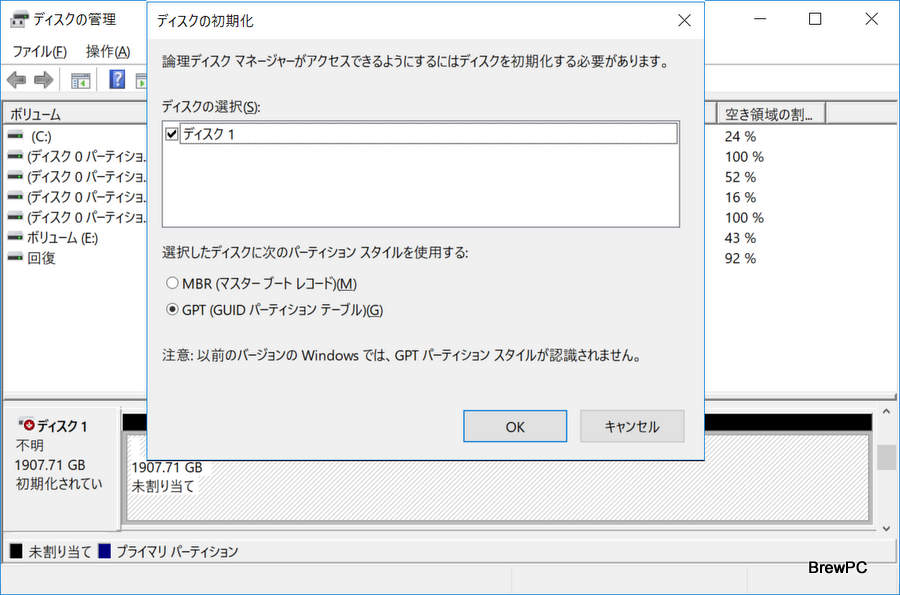Click the red uninitialized ディスク 1 icon
900x595 pixels.
[x=26, y=426]
